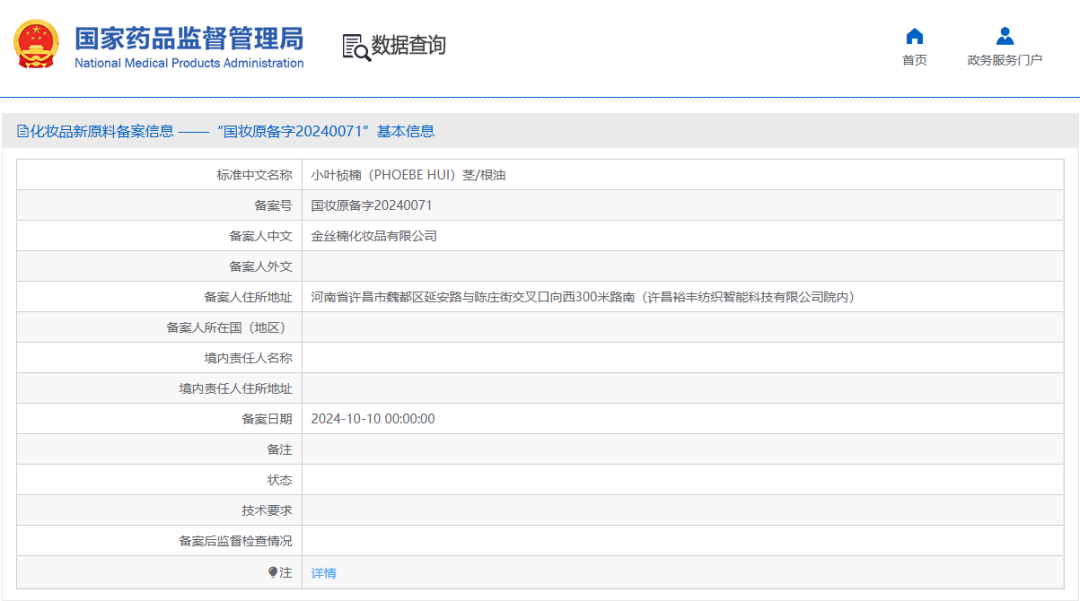
Task: Open the 详情 link
Action: [324, 573]
